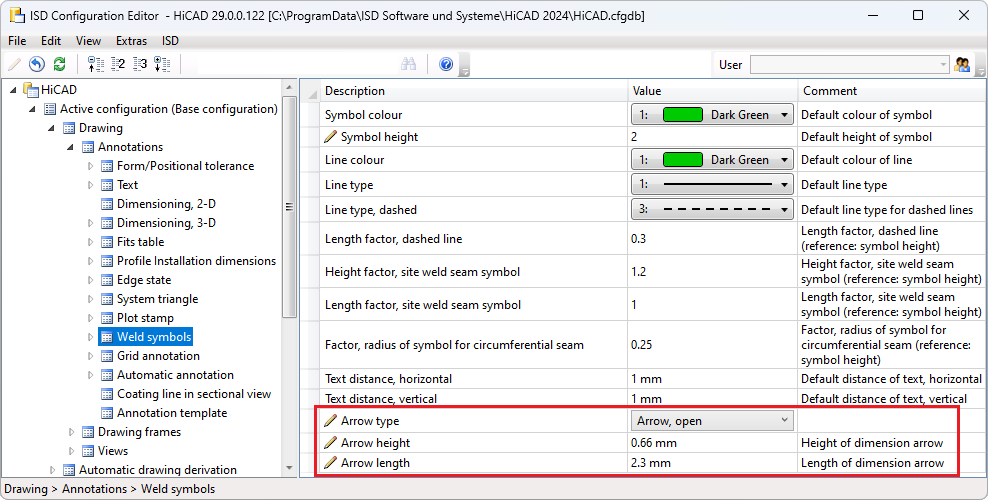Select Grid annotation tree item
This screenshot has height=500, width=988.
pos(158,356)
